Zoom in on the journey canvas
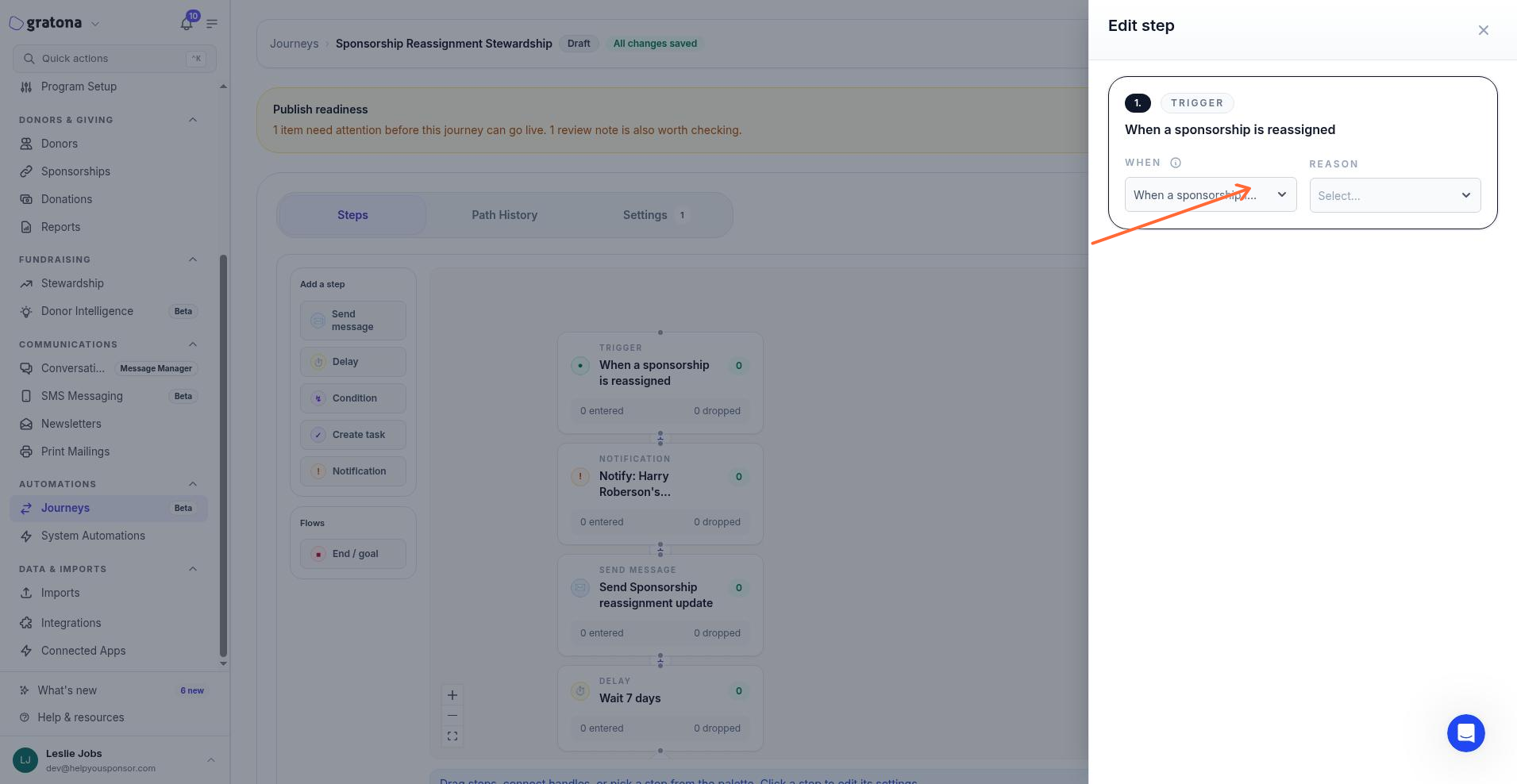 point(452,695)
